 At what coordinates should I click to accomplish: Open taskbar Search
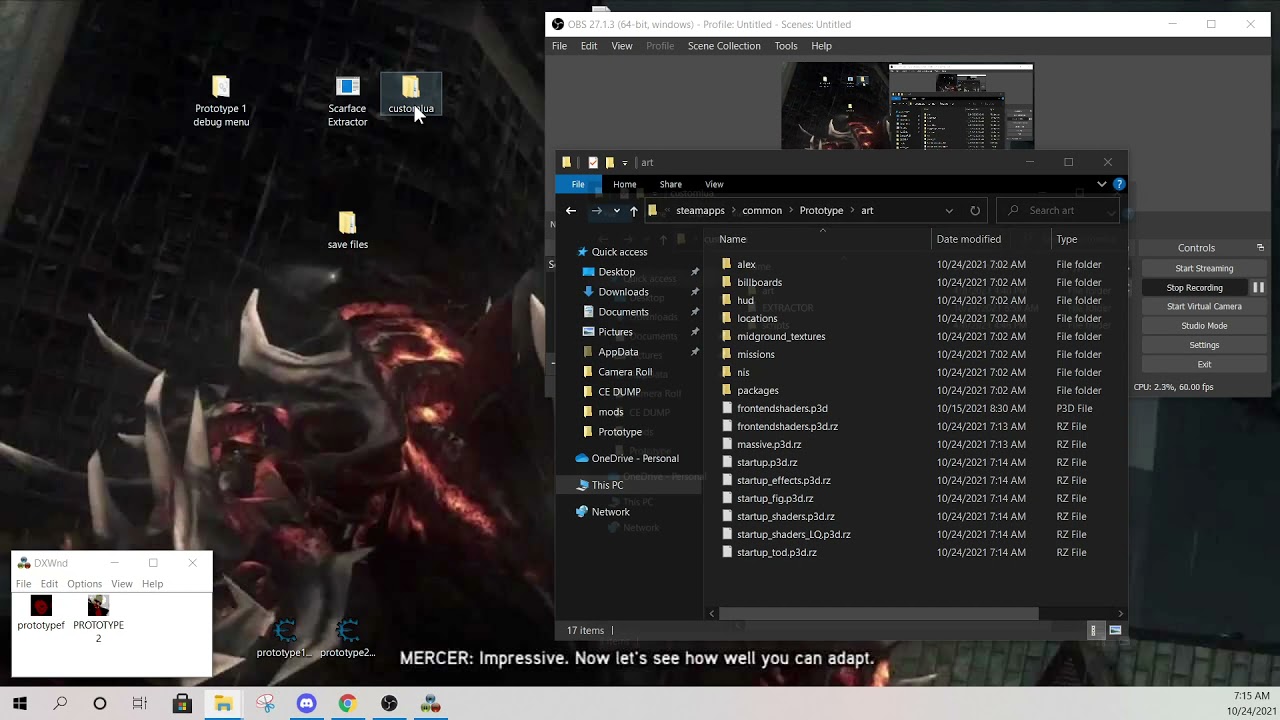[60, 704]
